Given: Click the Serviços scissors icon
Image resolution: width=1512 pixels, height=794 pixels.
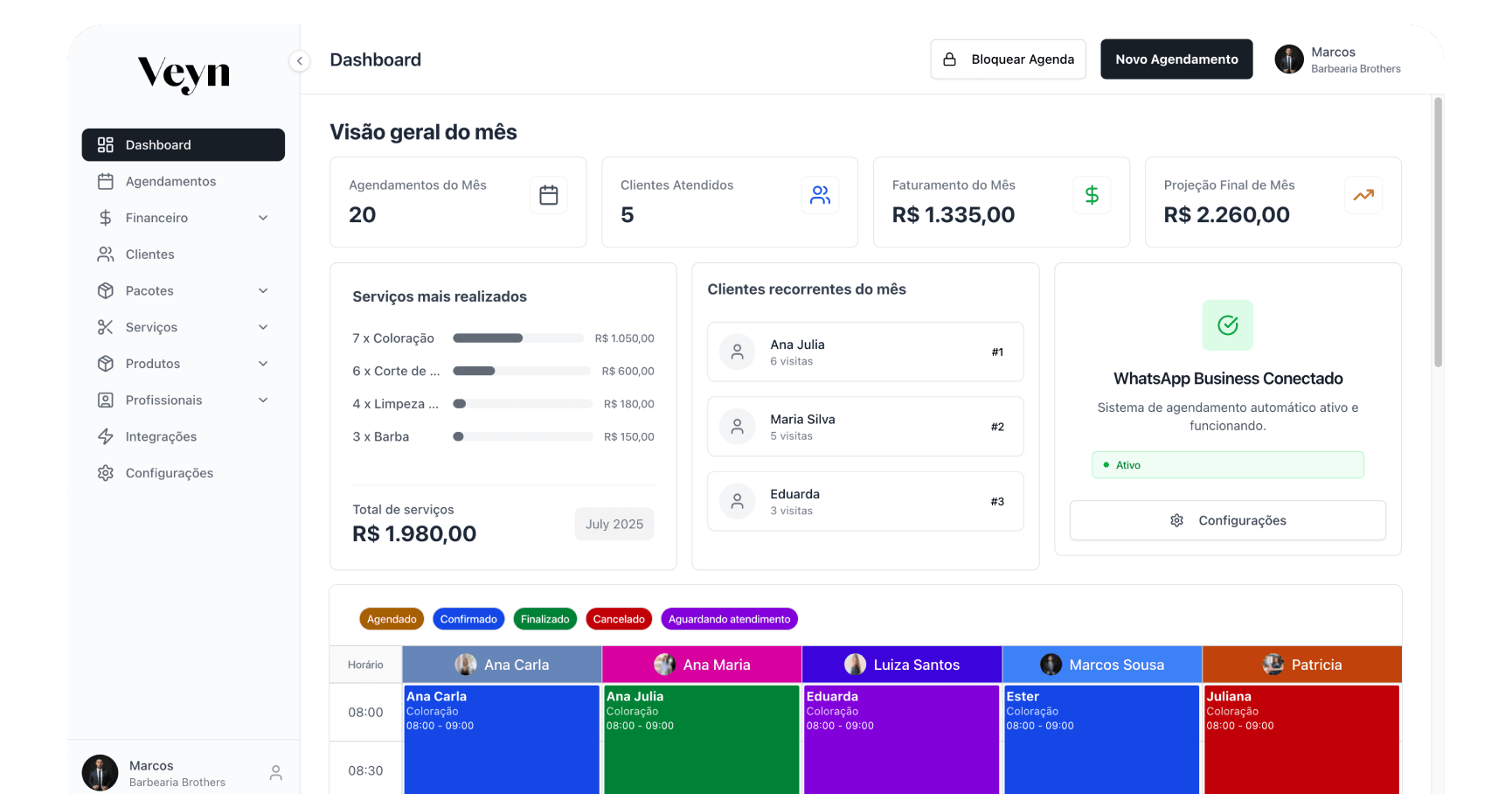Looking at the screenshot, I should coord(106,327).
